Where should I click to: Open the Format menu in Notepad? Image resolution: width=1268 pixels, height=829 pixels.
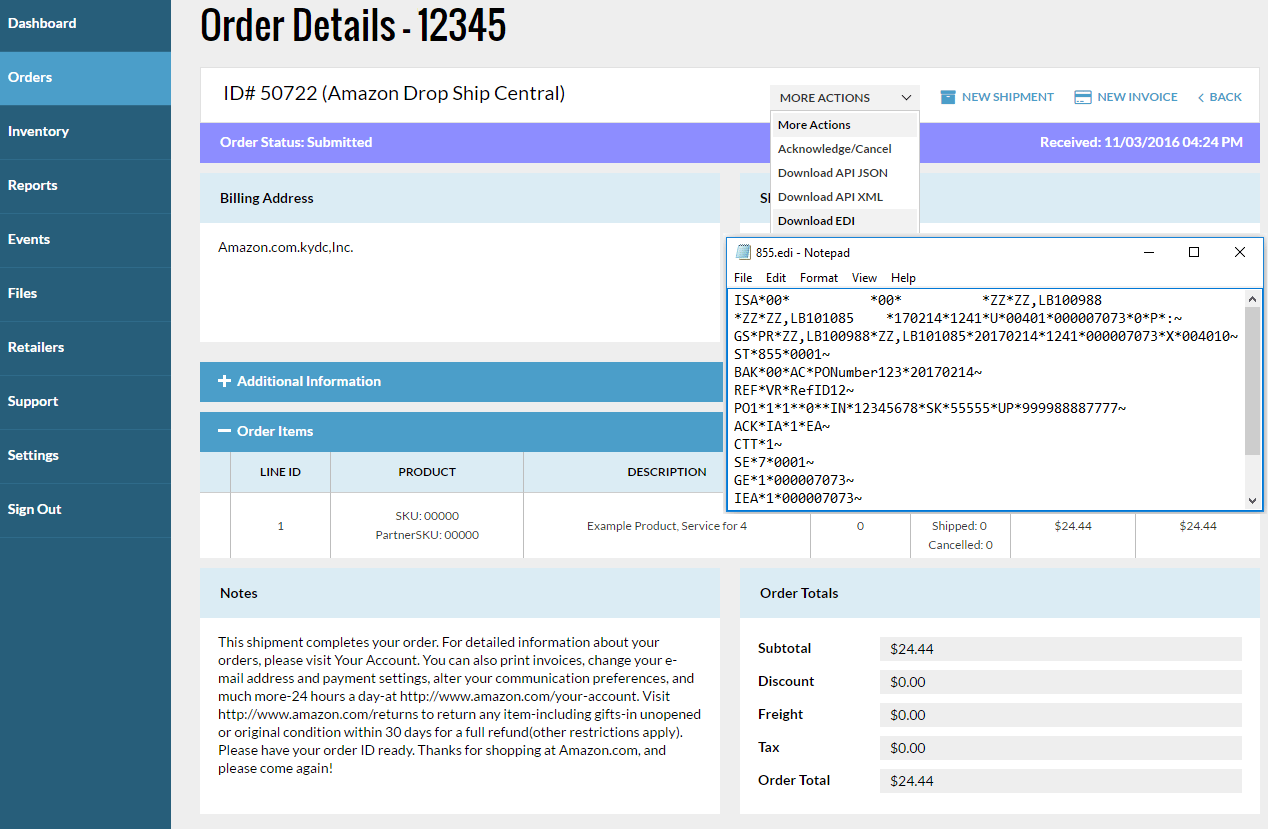pos(818,278)
